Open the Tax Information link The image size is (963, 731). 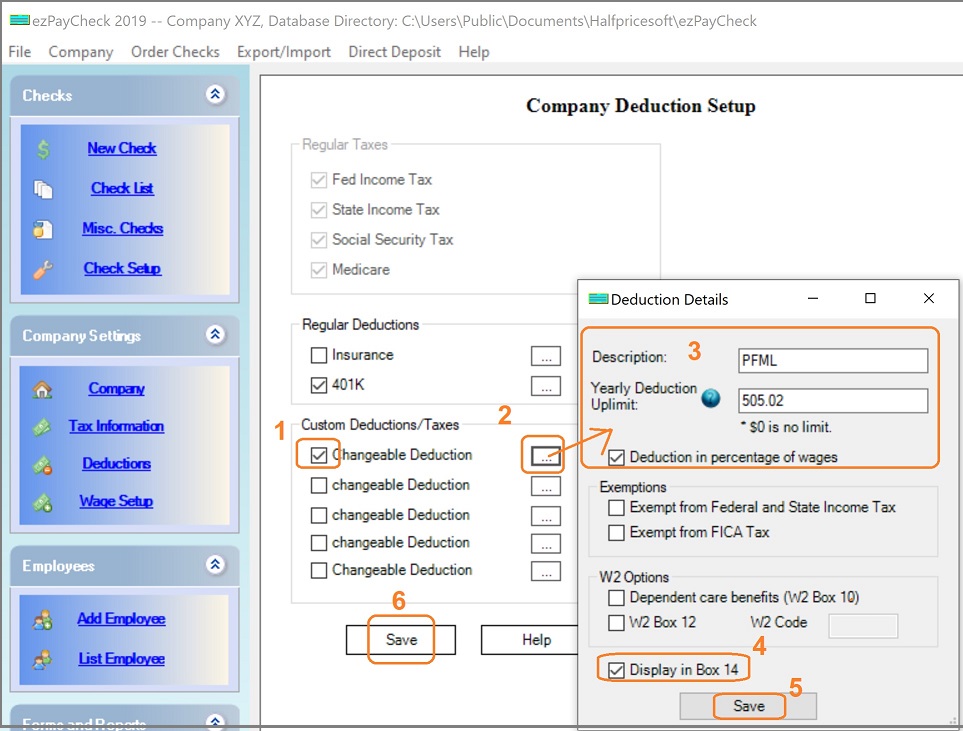click(x=116, y=426)
